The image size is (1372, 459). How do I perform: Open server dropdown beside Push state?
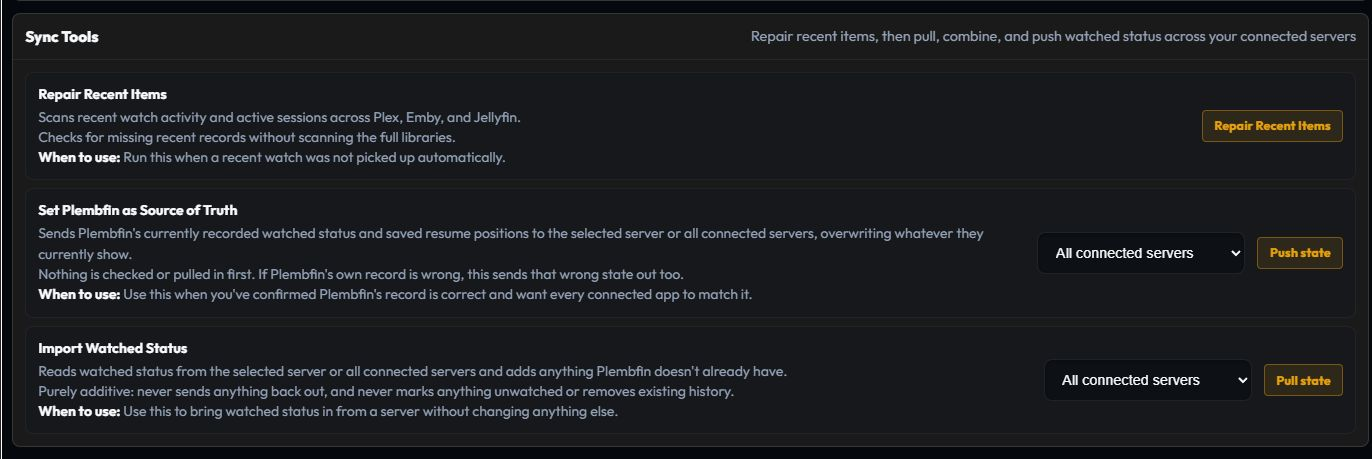pos(1141,253)
